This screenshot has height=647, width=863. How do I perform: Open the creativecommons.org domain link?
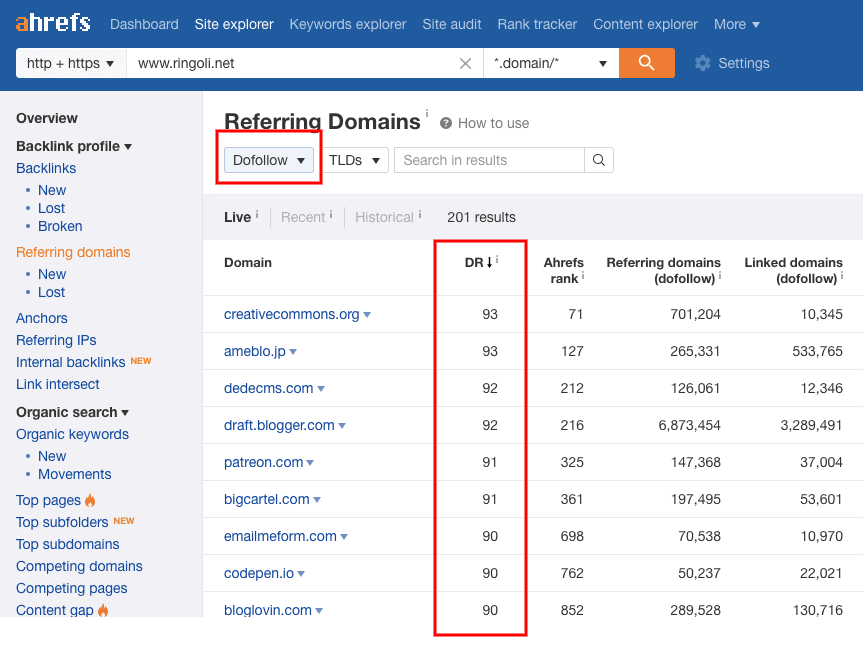[292, 314]
